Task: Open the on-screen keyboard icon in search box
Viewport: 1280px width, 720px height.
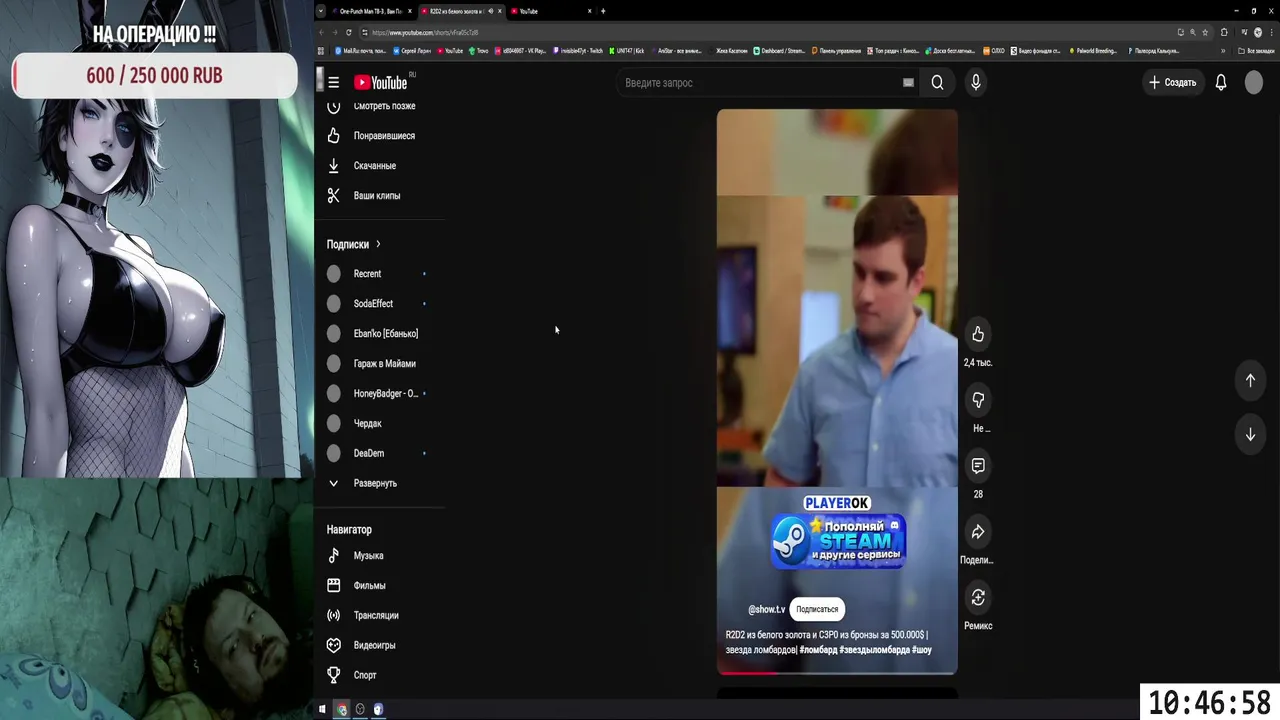Action: click(908, 83)
